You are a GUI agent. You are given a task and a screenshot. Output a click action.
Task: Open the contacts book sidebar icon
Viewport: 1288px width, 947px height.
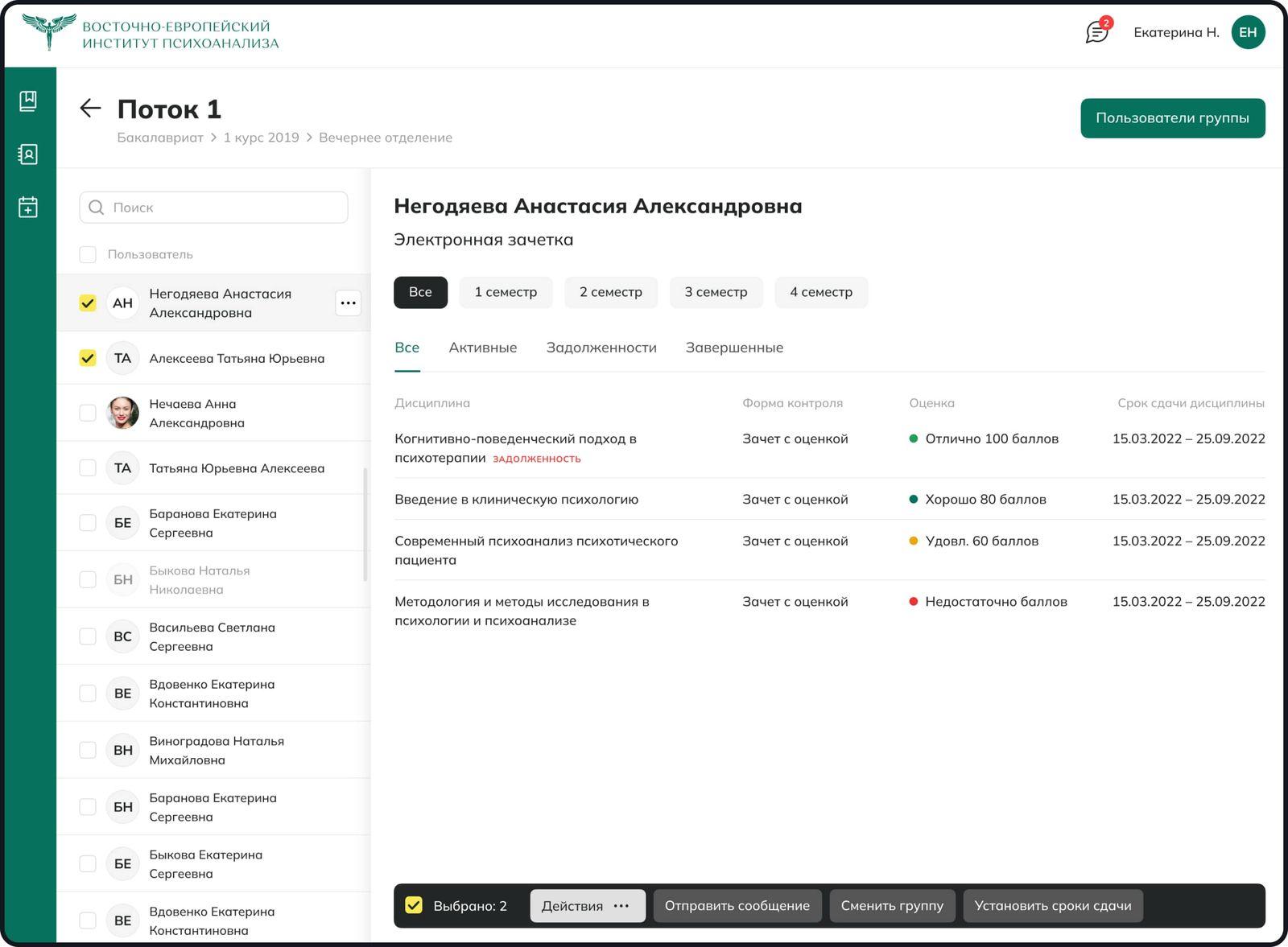(28, 154)
